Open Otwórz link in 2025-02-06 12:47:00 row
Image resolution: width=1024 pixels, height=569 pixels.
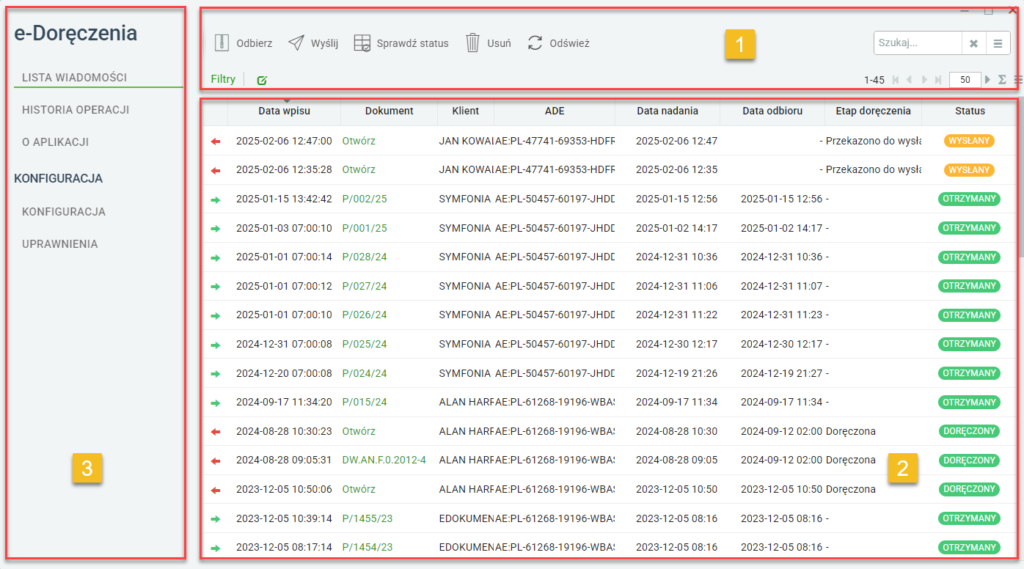[359, 141]
